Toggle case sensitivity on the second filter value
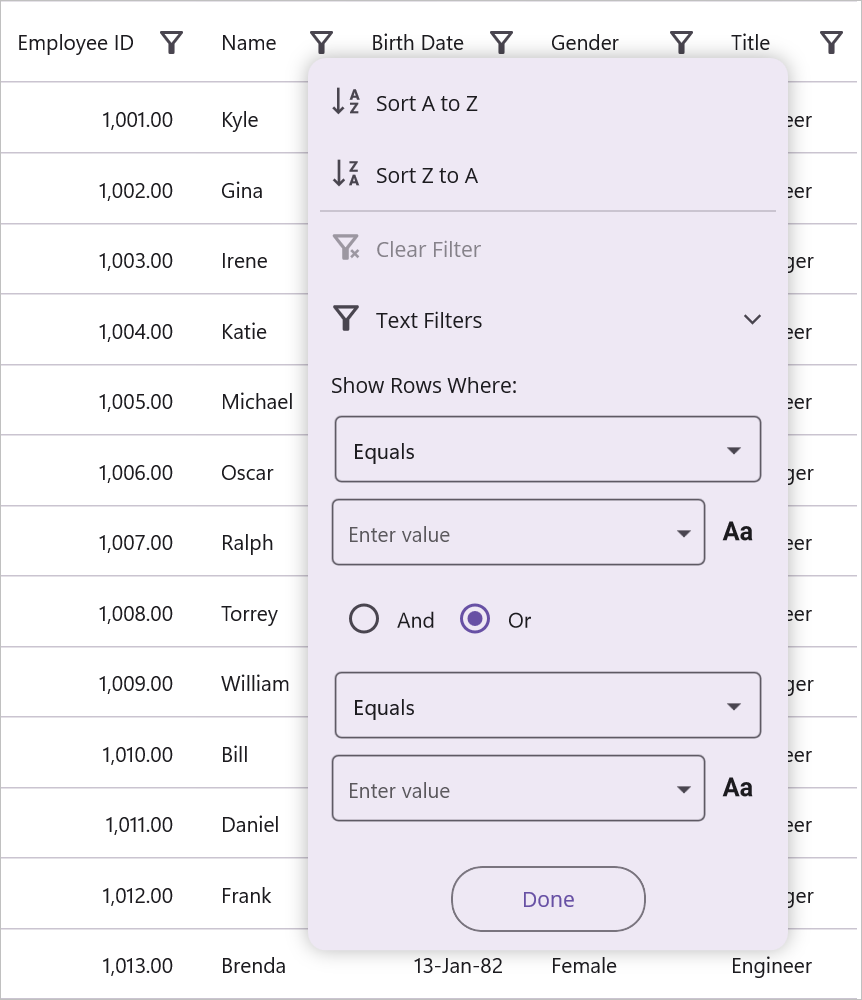The image size is (862, 1000). click(x=737, y=787)
